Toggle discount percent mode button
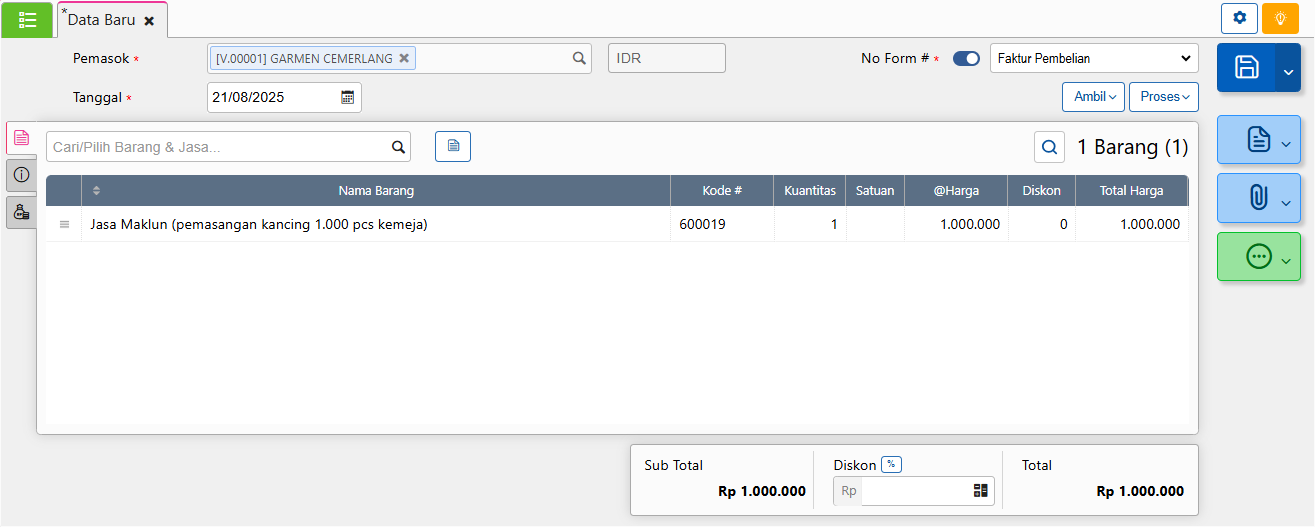 [x=891, y=464]
